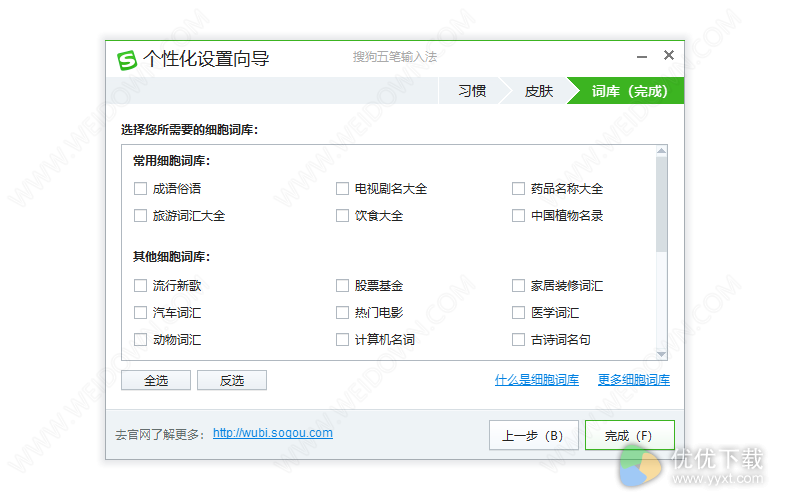The height and width of the screenshot is (500, 790).
Task: Check 中国植物名录 dictionary
Action: pyautogui.click(x=518, y=216)
